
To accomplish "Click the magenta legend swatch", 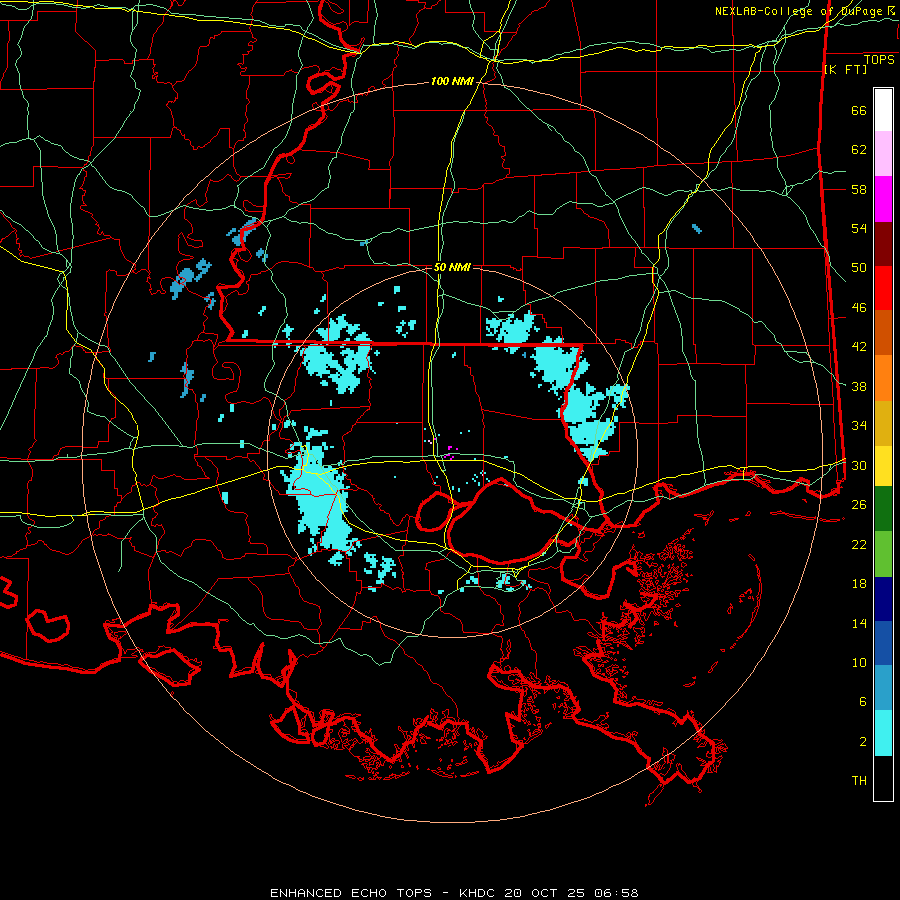I will tap(883, 199).
